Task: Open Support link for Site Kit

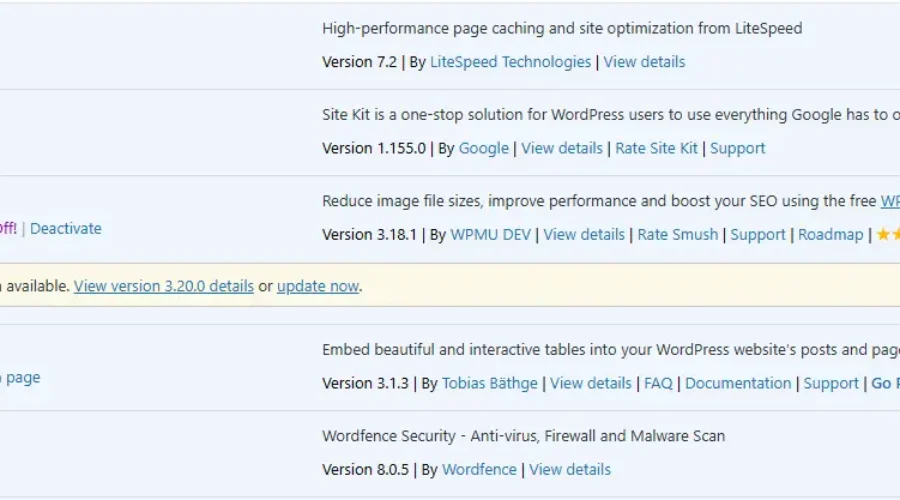Action: 737,148
